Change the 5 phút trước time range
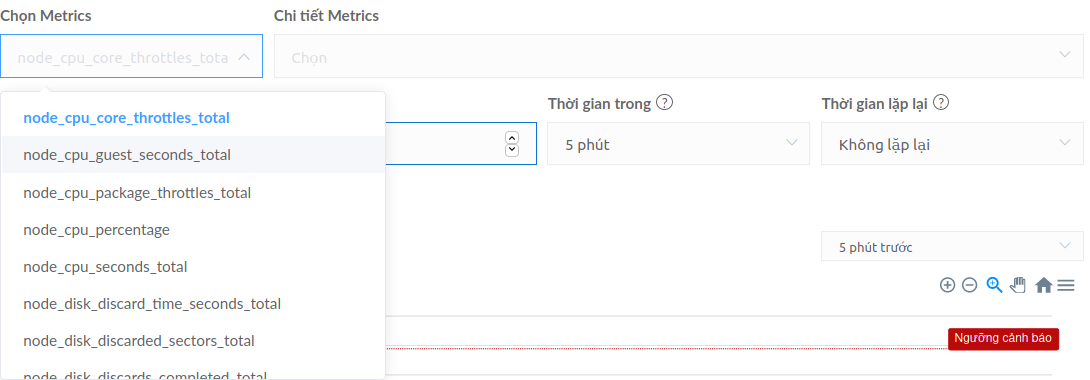Image resolution: width=1090 pixels, height=380 pixels. 952,247
